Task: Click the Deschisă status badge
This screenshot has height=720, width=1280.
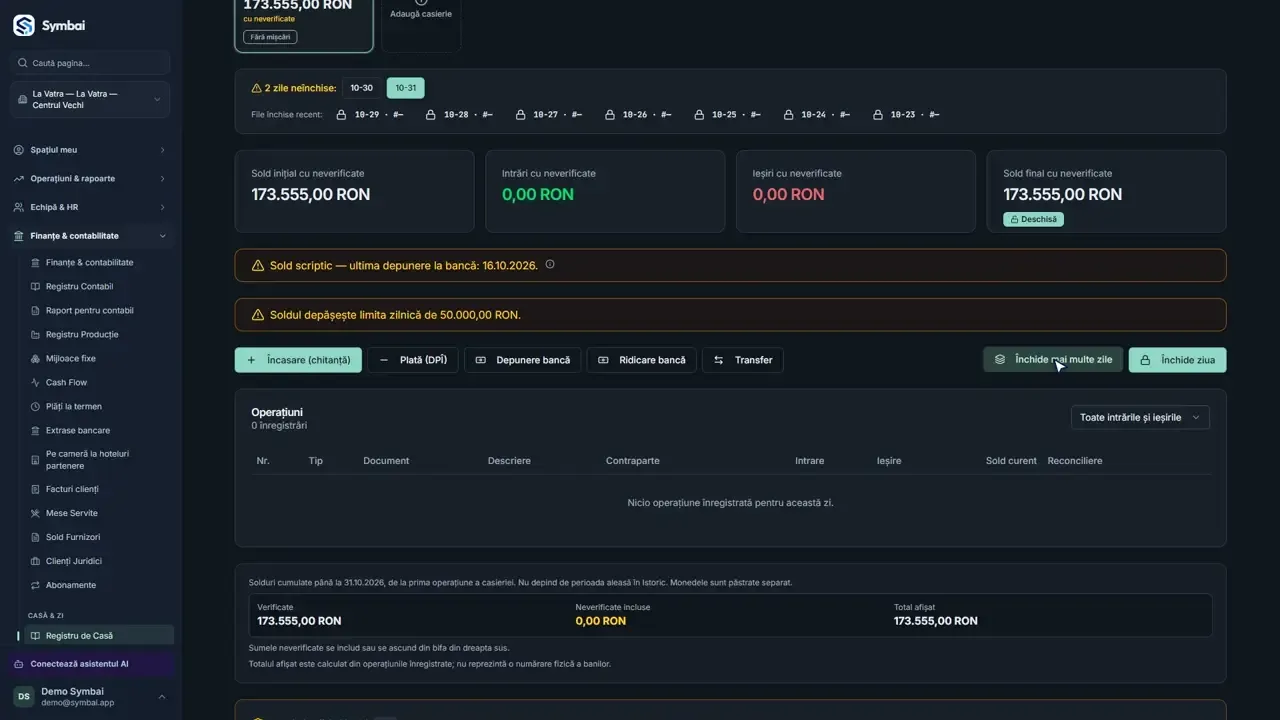Action: 1034,219
